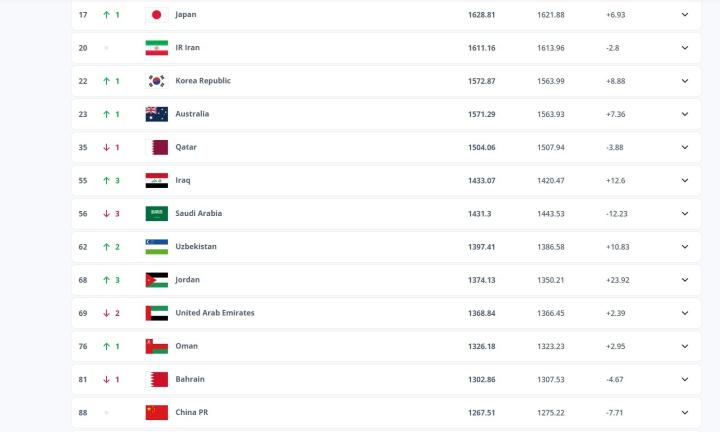The height and width of the screenshot is (432, 720).
Task: Expand United Arab Emirates row details
Action: tap(685, 313)
